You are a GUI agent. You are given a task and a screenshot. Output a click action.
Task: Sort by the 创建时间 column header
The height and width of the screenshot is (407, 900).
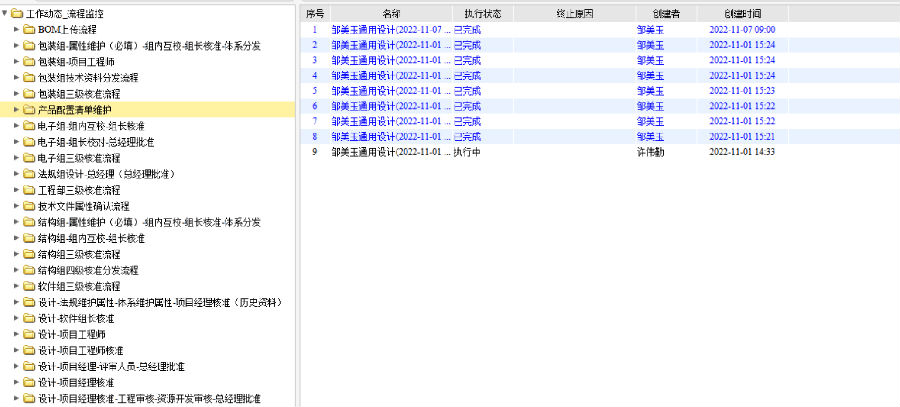click(742, 13)
